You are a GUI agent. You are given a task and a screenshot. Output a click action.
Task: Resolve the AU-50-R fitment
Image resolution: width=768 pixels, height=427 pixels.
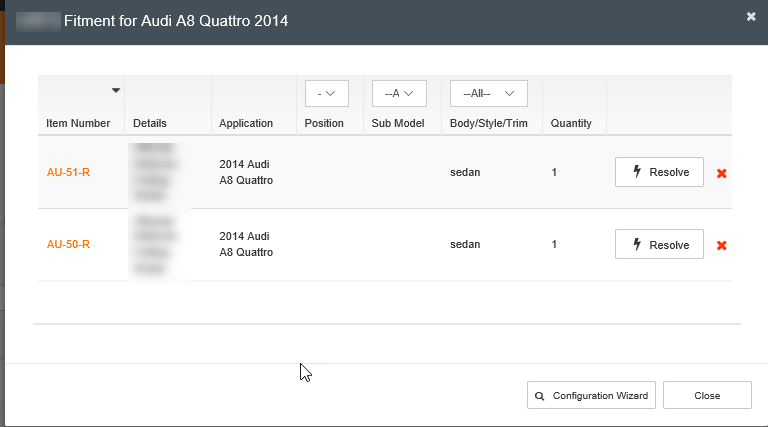[659, 244]
